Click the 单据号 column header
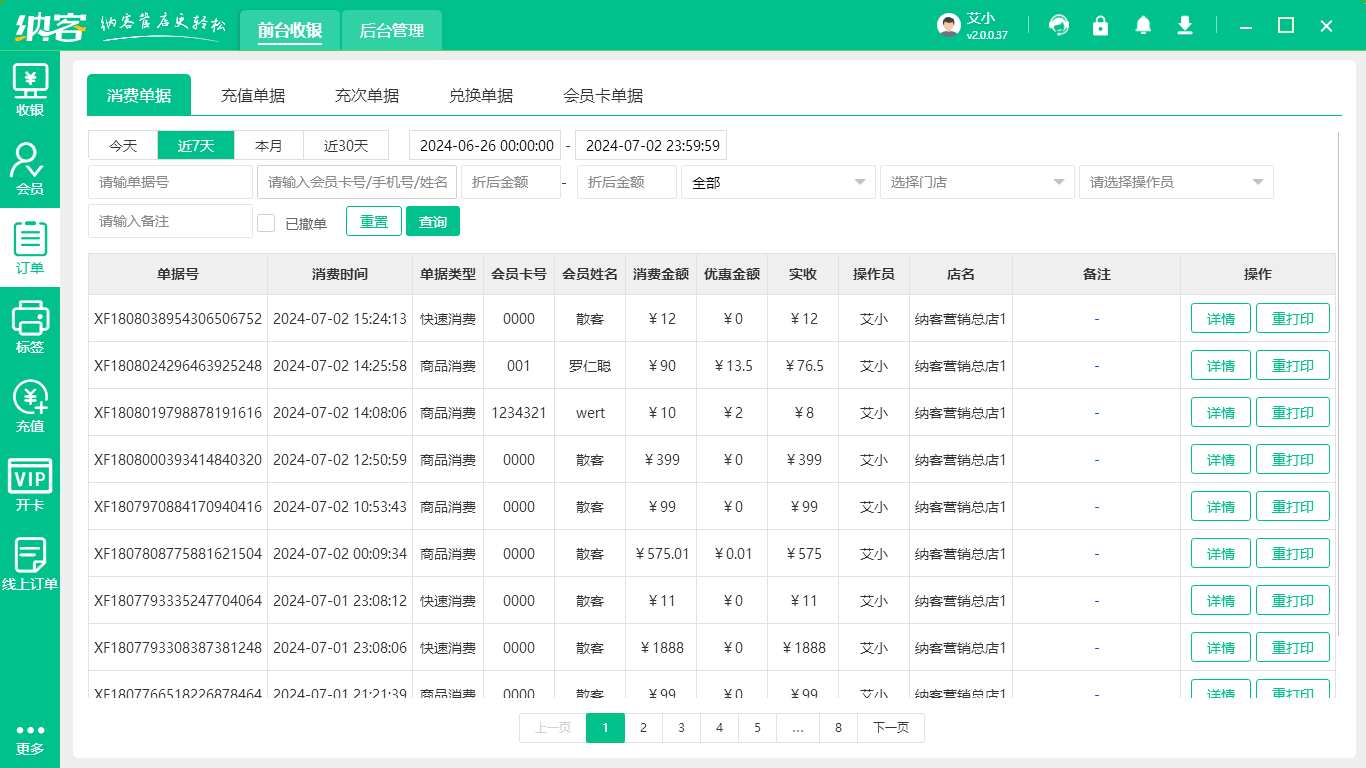The width and height of the screenshot is (1366, 768). [178, 274]
